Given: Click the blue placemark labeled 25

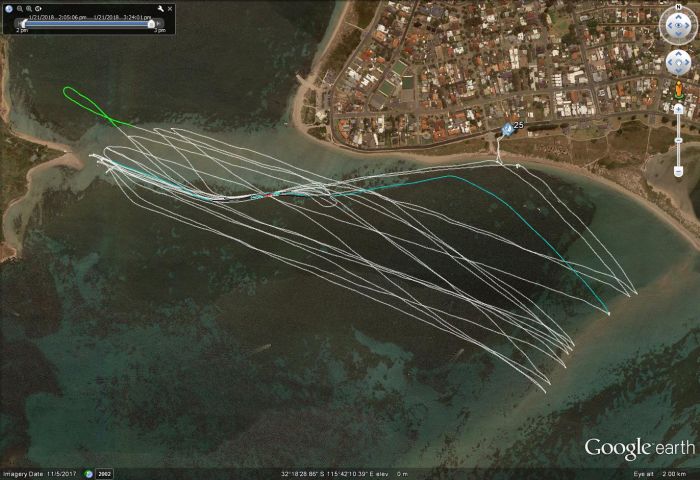Looking at the screenshot, I should click(x=507, y=129).
